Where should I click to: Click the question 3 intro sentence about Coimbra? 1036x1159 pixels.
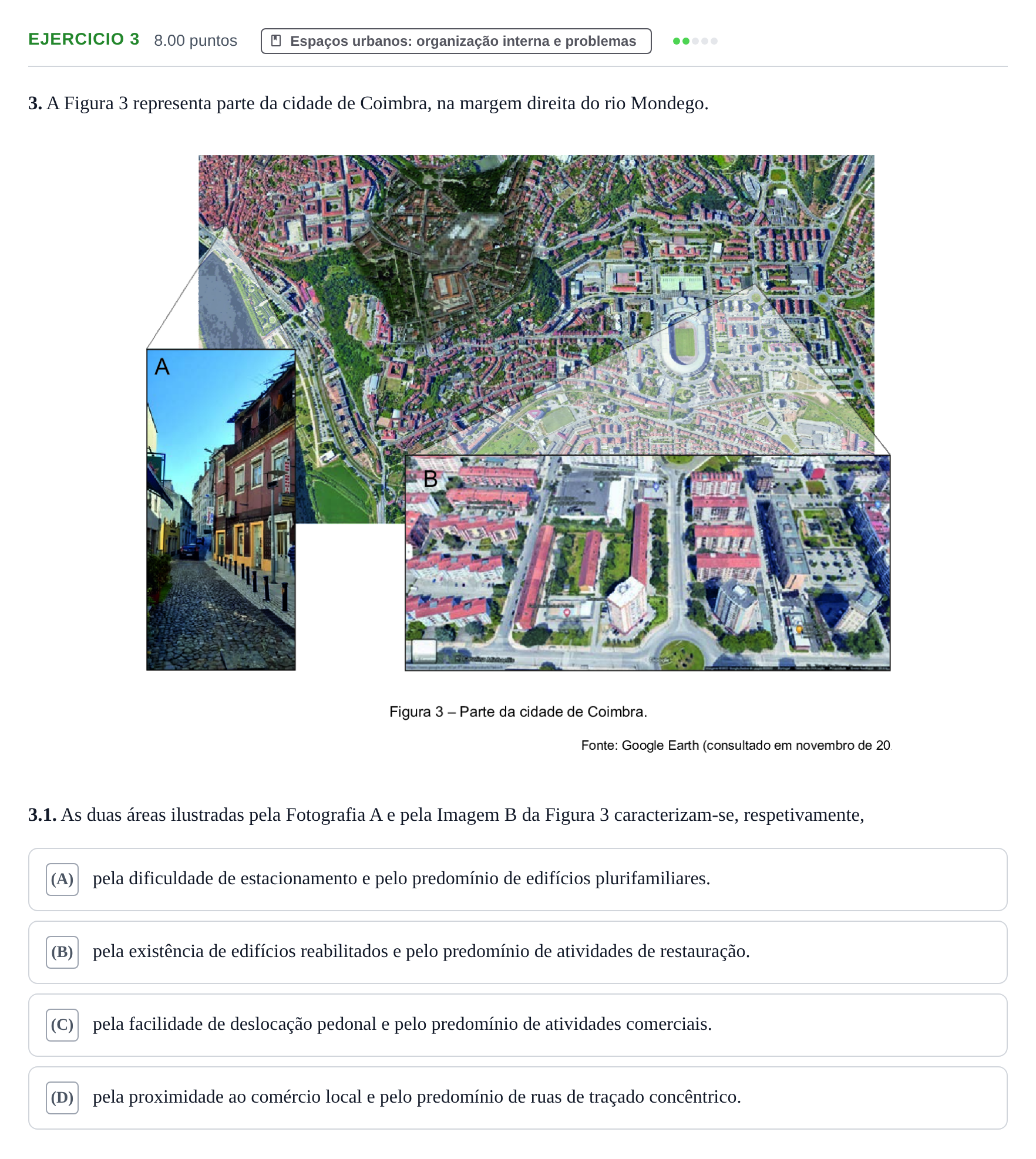pos(368,103)
